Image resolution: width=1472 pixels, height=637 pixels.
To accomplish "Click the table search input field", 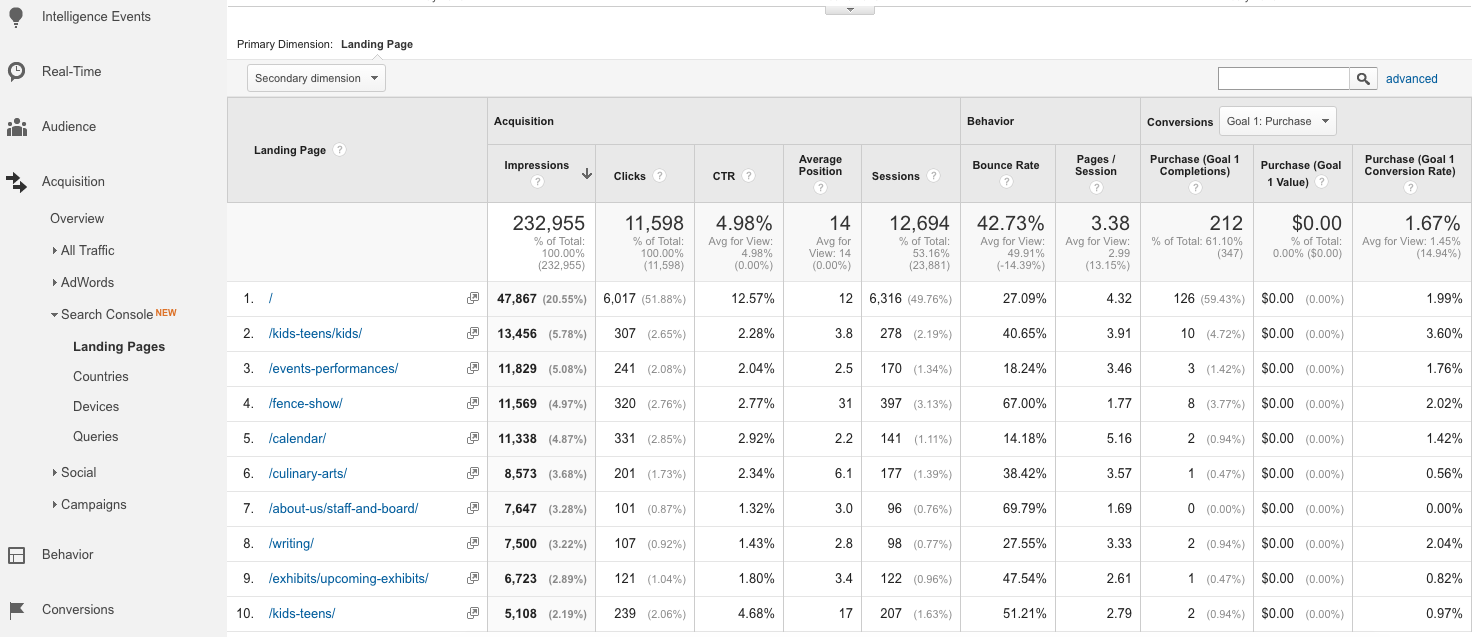I will (1283, 79).
